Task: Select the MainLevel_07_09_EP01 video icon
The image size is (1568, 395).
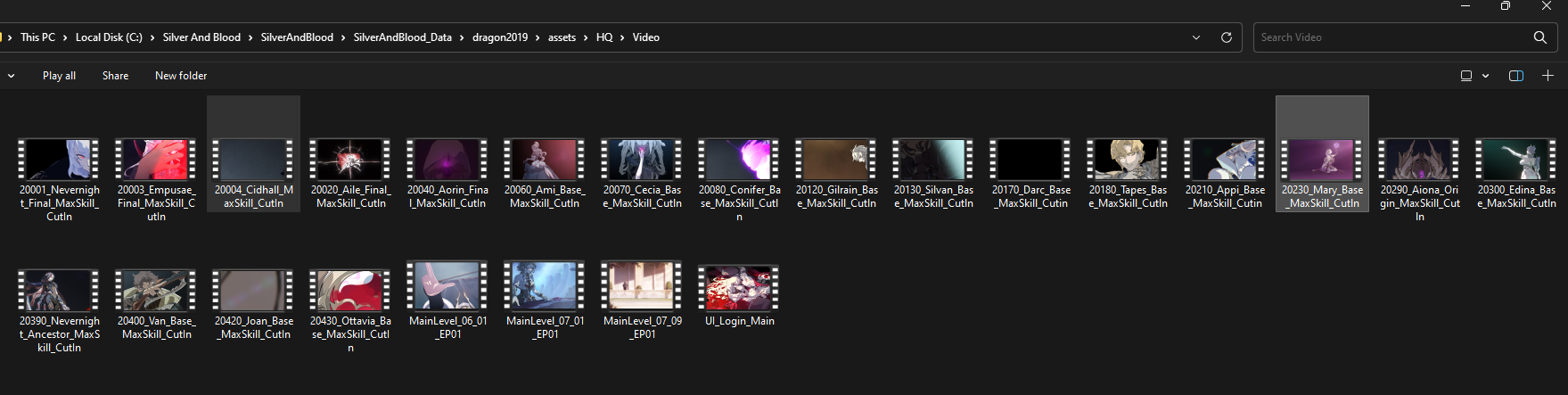Action: 642,285
